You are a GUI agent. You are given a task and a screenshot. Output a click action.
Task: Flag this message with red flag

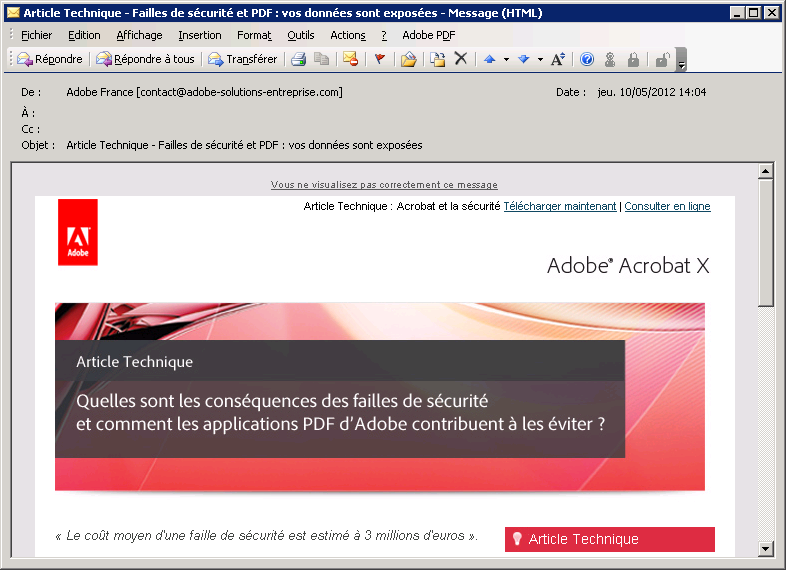tap(380, 59)
